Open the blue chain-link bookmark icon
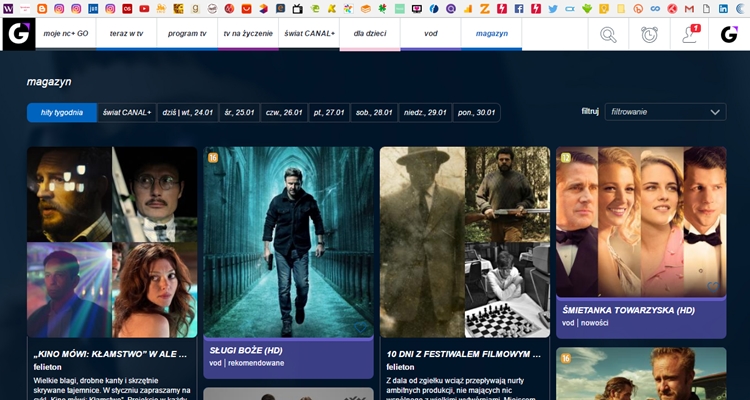This screenshot has height=400, width=750. click(x=655, y=8)
